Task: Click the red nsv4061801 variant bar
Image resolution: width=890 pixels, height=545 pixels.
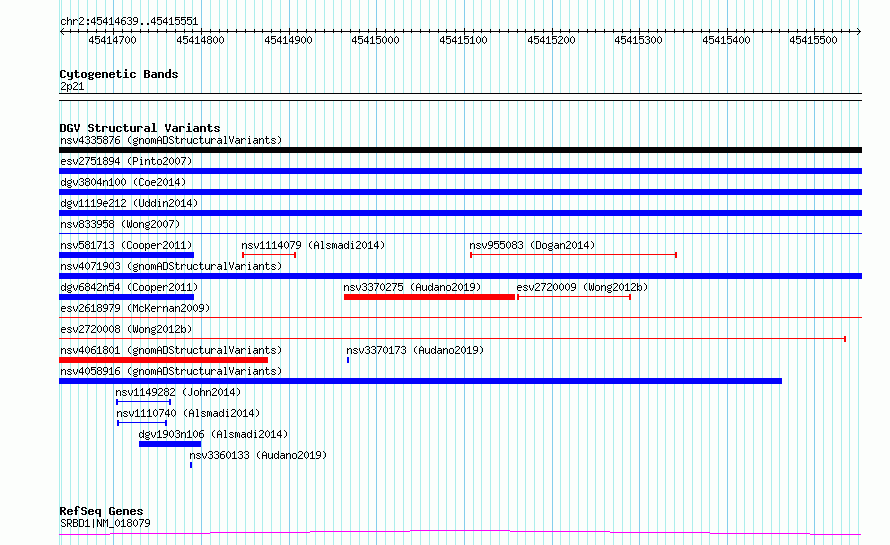Action: click(x=163, y=360)
